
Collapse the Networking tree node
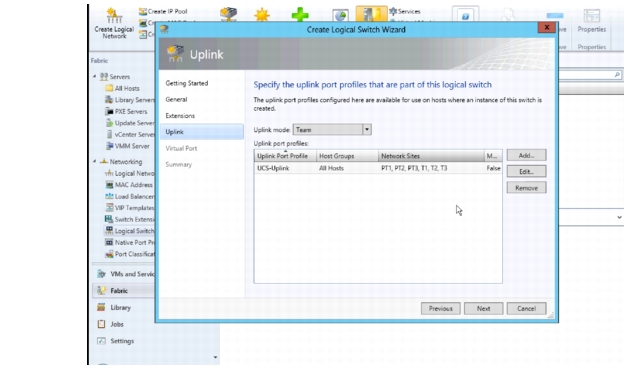95,161
